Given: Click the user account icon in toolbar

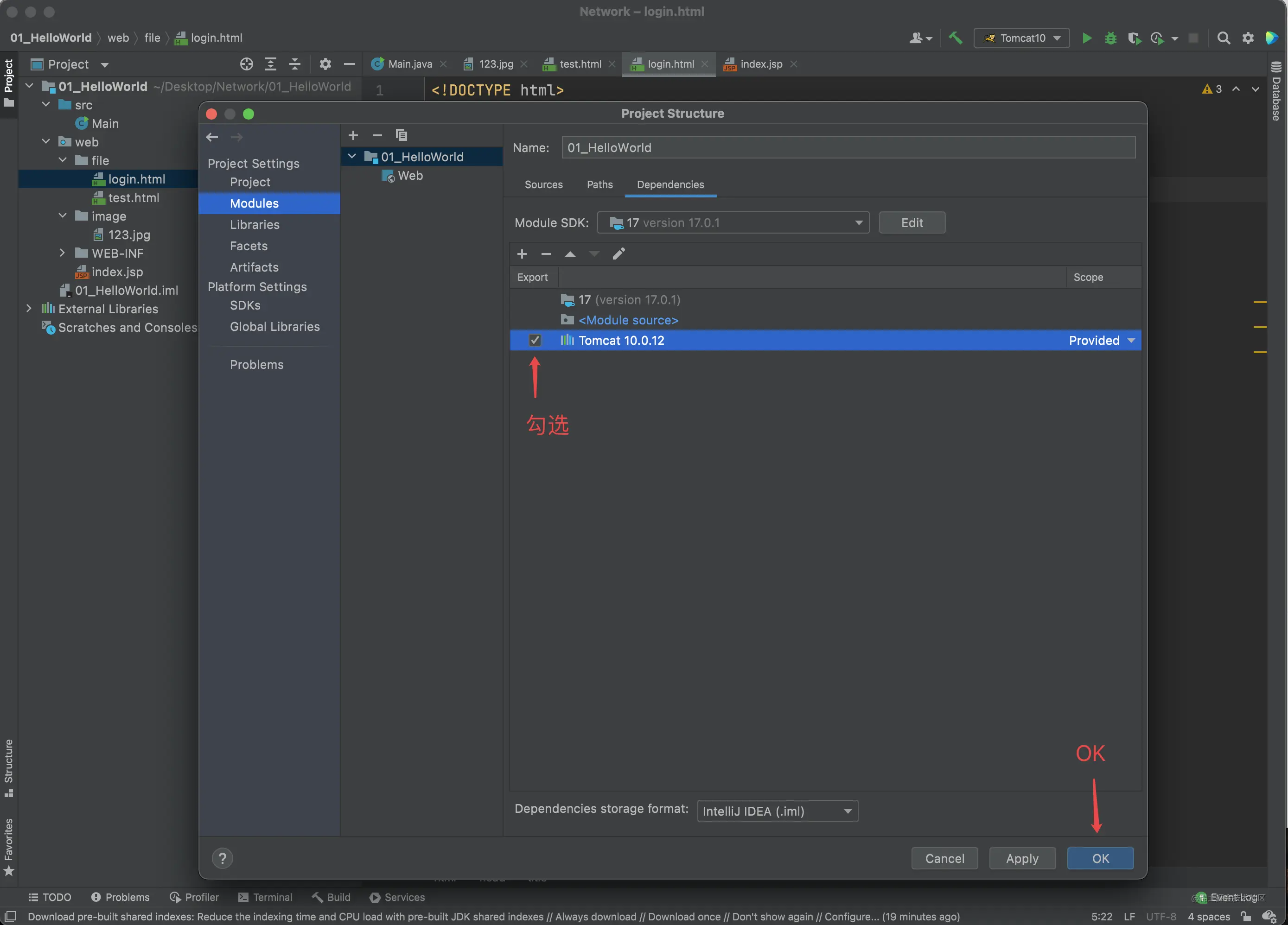Looking at the screenshot, I should click(x=920, y=38).
